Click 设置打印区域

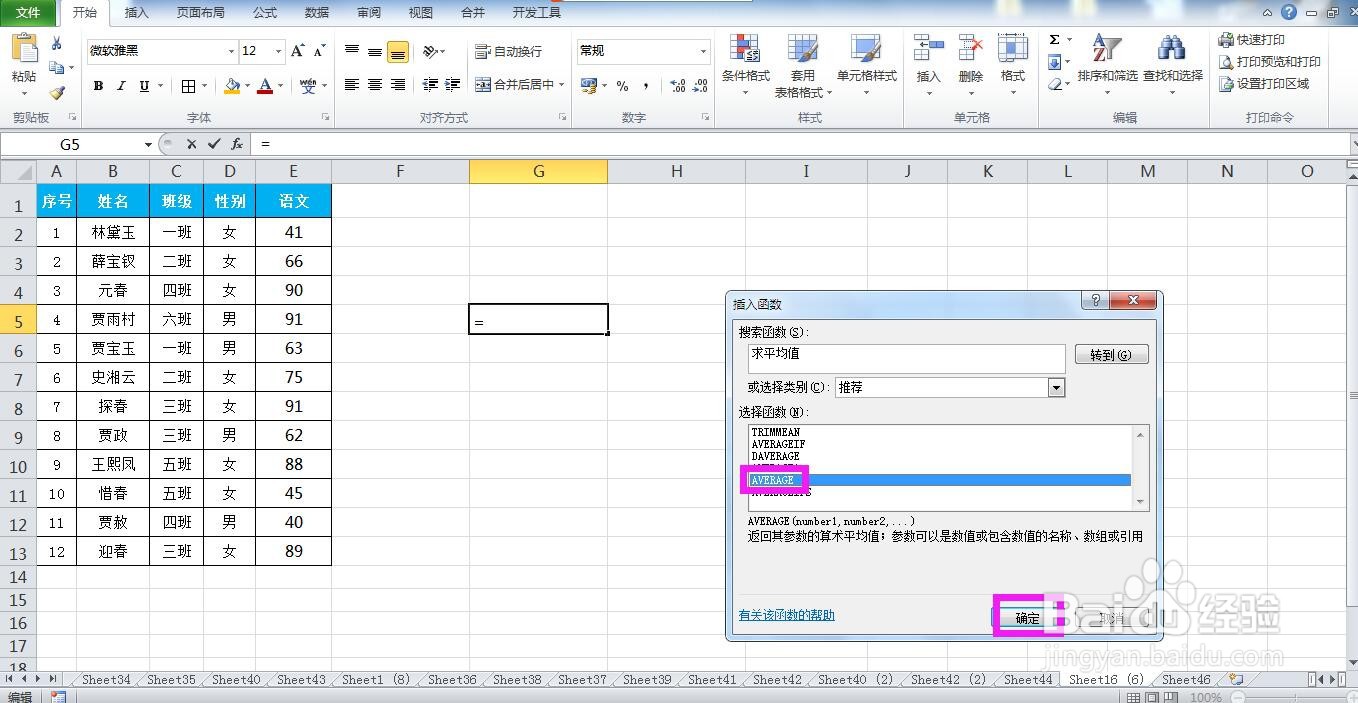tap(1263, 84)
